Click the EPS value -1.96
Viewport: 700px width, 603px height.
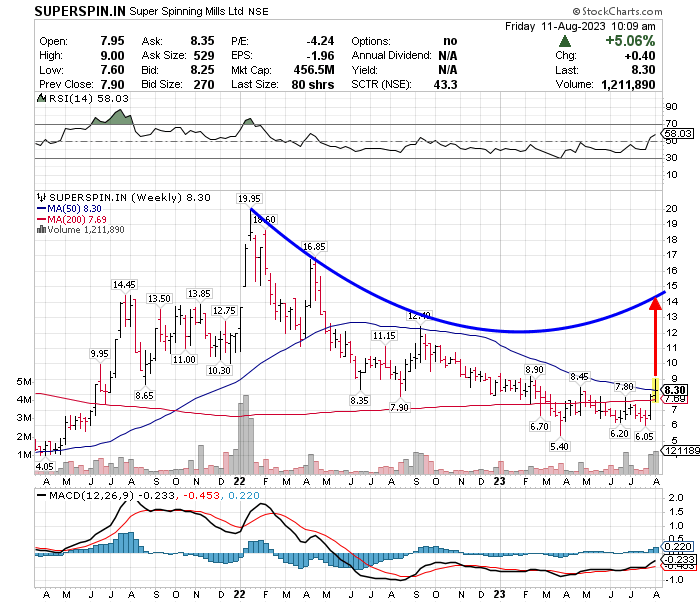(321, 56)
